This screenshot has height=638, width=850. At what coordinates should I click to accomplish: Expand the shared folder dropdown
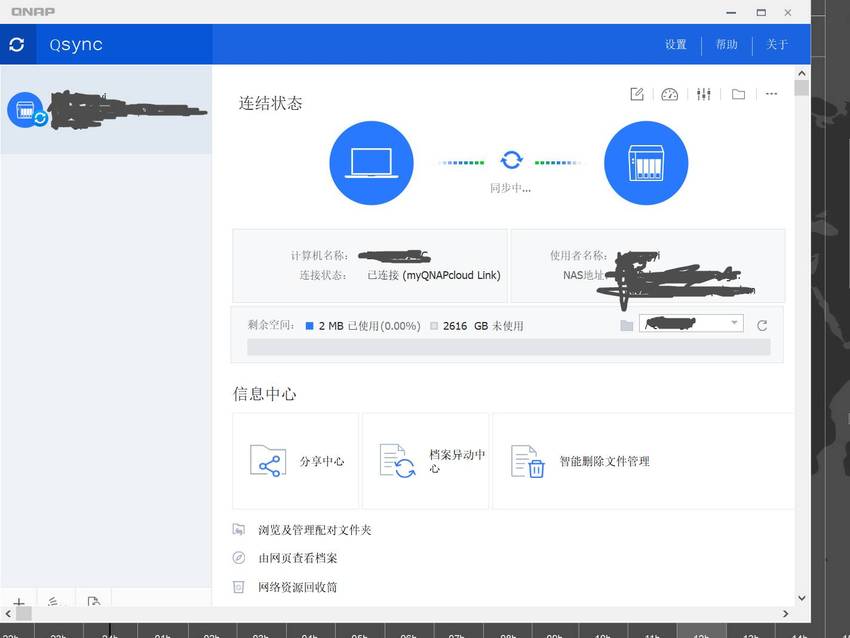(x=691, y=324)
